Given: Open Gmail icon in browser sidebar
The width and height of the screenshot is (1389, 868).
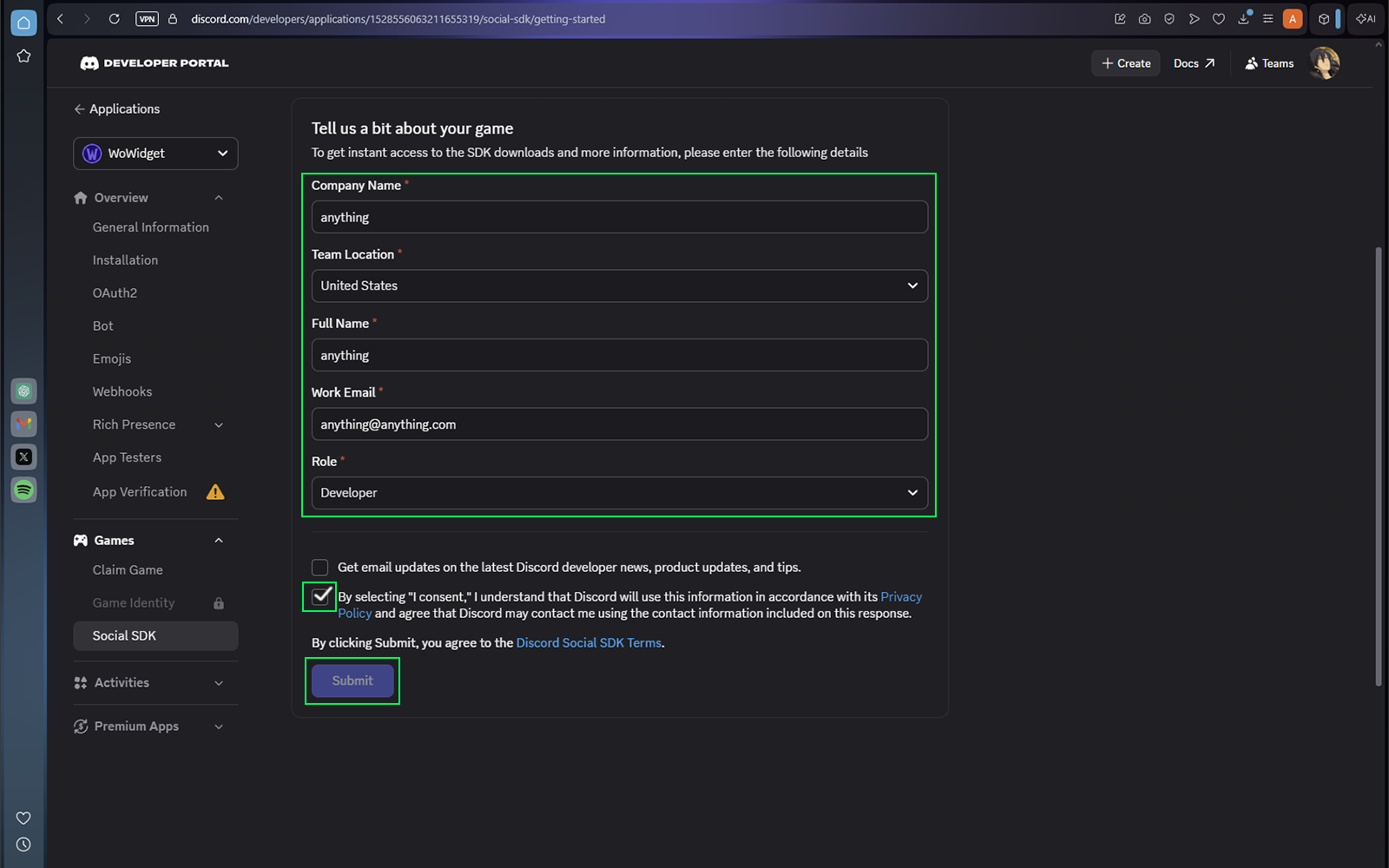Looking at the screenshot, I should tap(23, 424).
